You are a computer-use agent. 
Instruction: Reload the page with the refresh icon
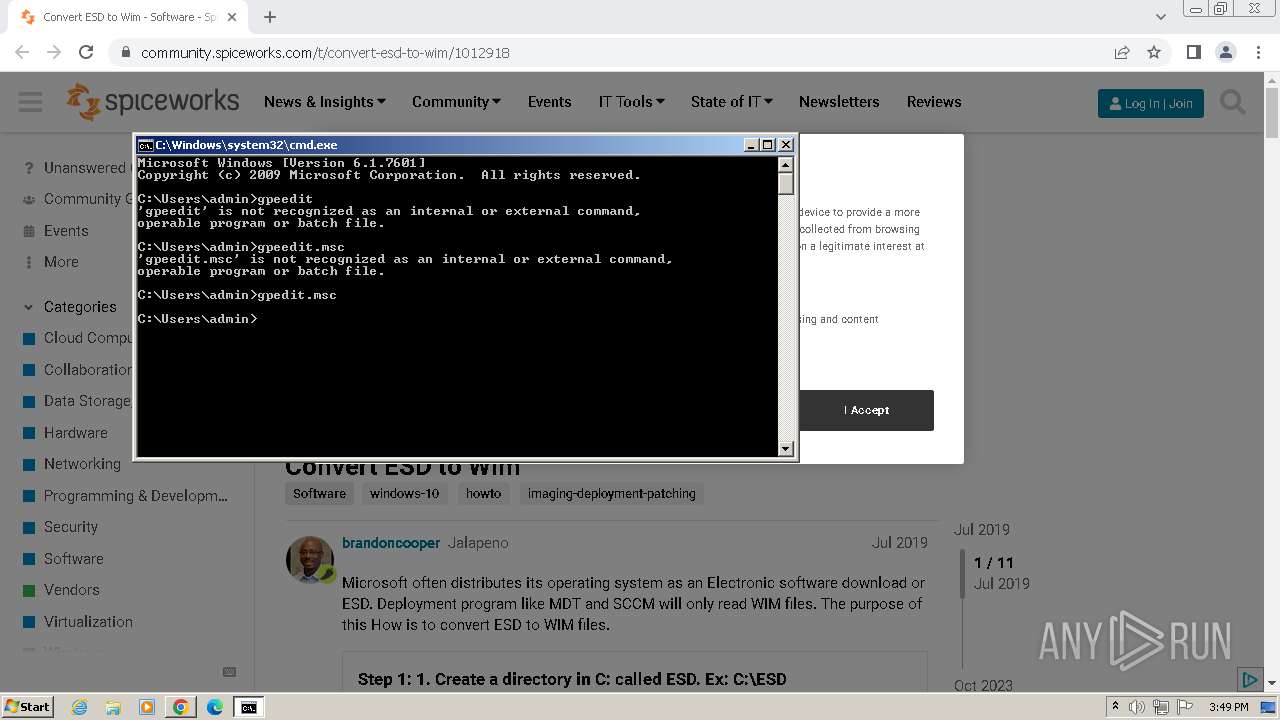click(x=86, y=52)
